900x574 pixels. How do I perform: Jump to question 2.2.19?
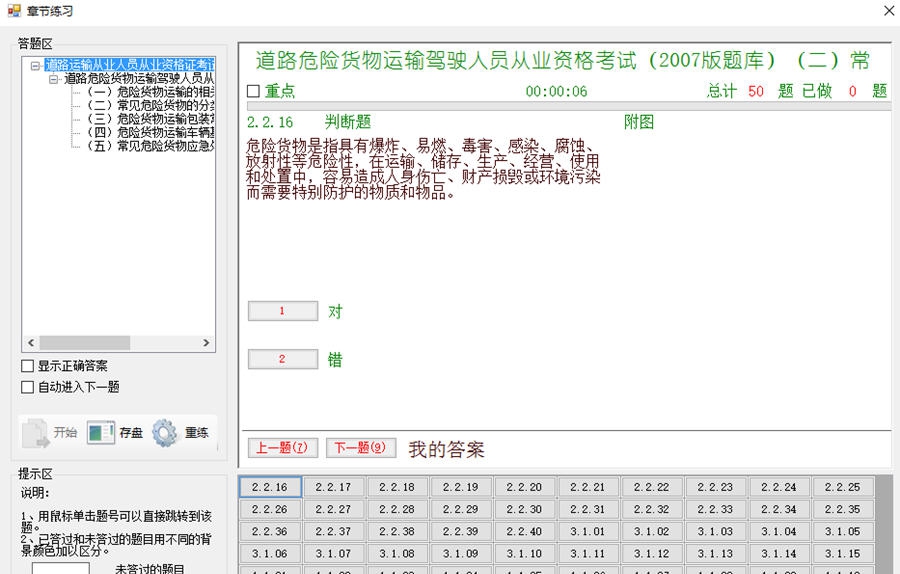coord(461,487)
